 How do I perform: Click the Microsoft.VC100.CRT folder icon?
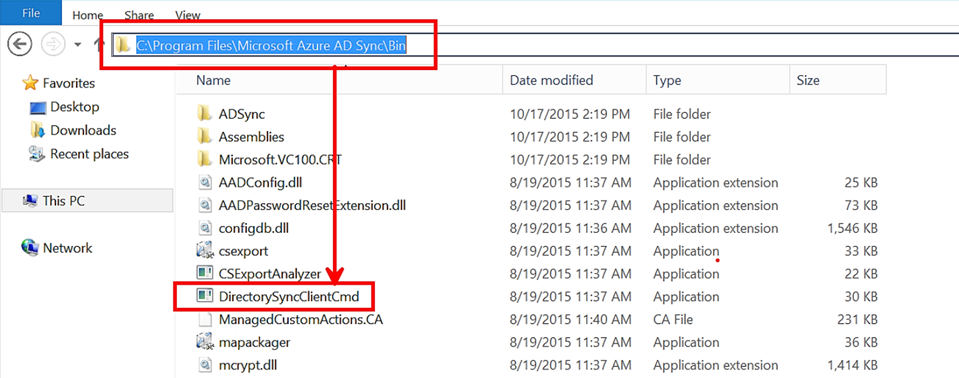[204, 160]
